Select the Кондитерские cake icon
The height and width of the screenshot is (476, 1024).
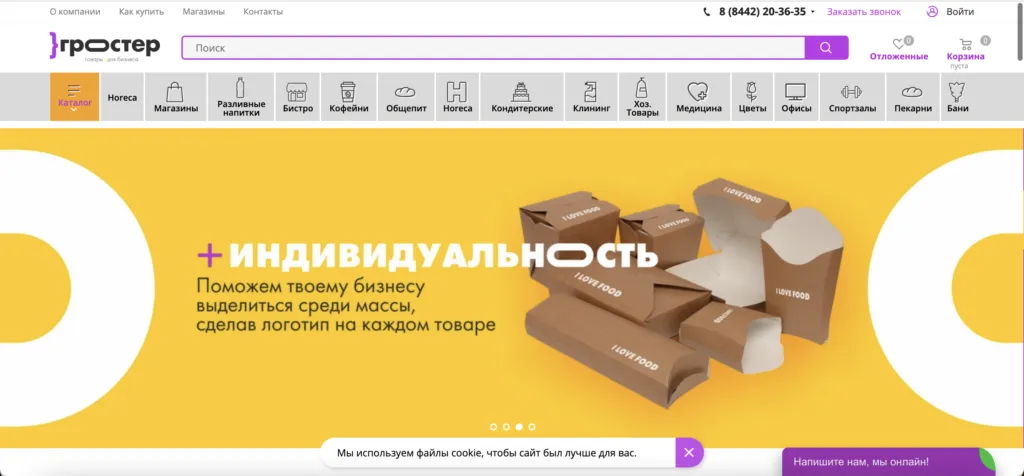pyautogui.click(x=521, y=91)
